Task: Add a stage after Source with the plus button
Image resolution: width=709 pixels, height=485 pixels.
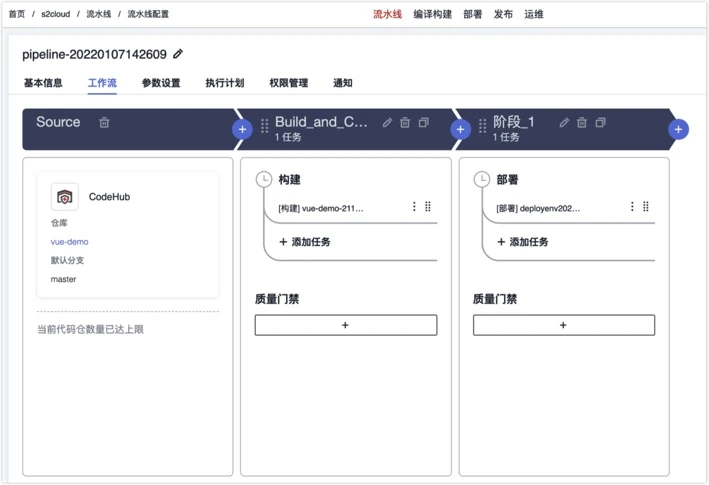Action: (242, 130)
